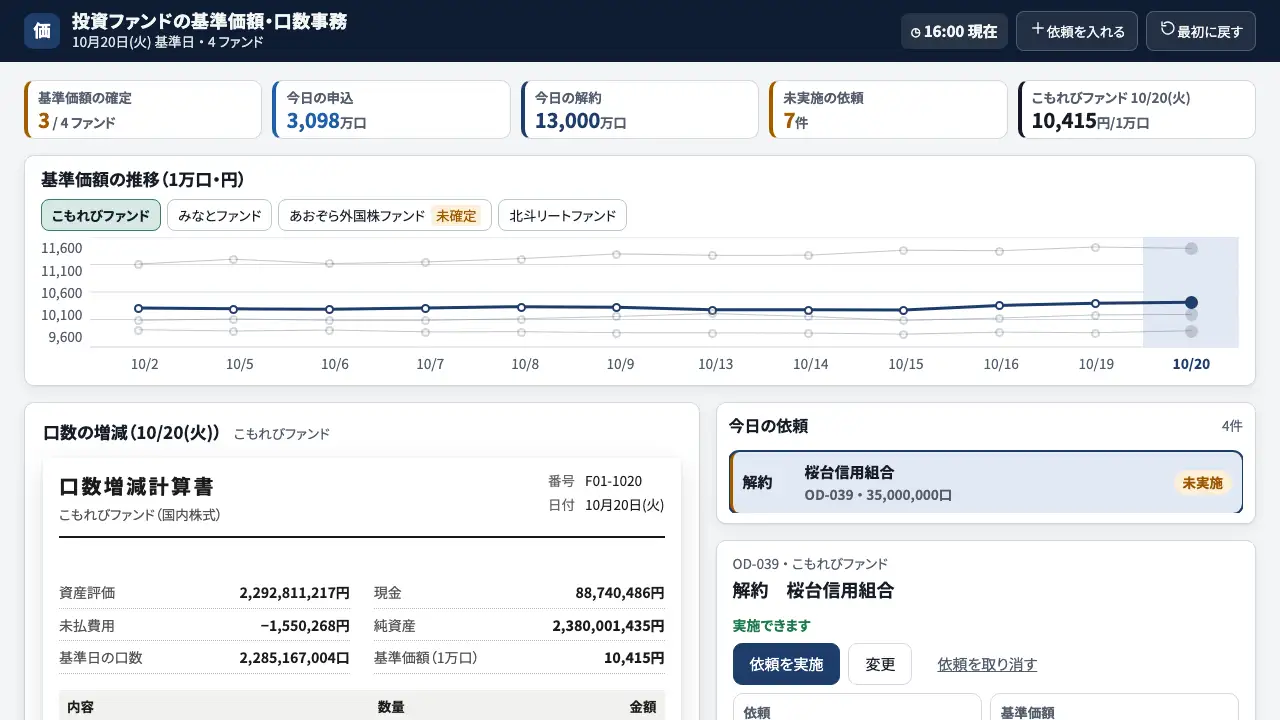Click the 数量 column header
This screenshot has width=1280, height=720.
click(391, 707)
